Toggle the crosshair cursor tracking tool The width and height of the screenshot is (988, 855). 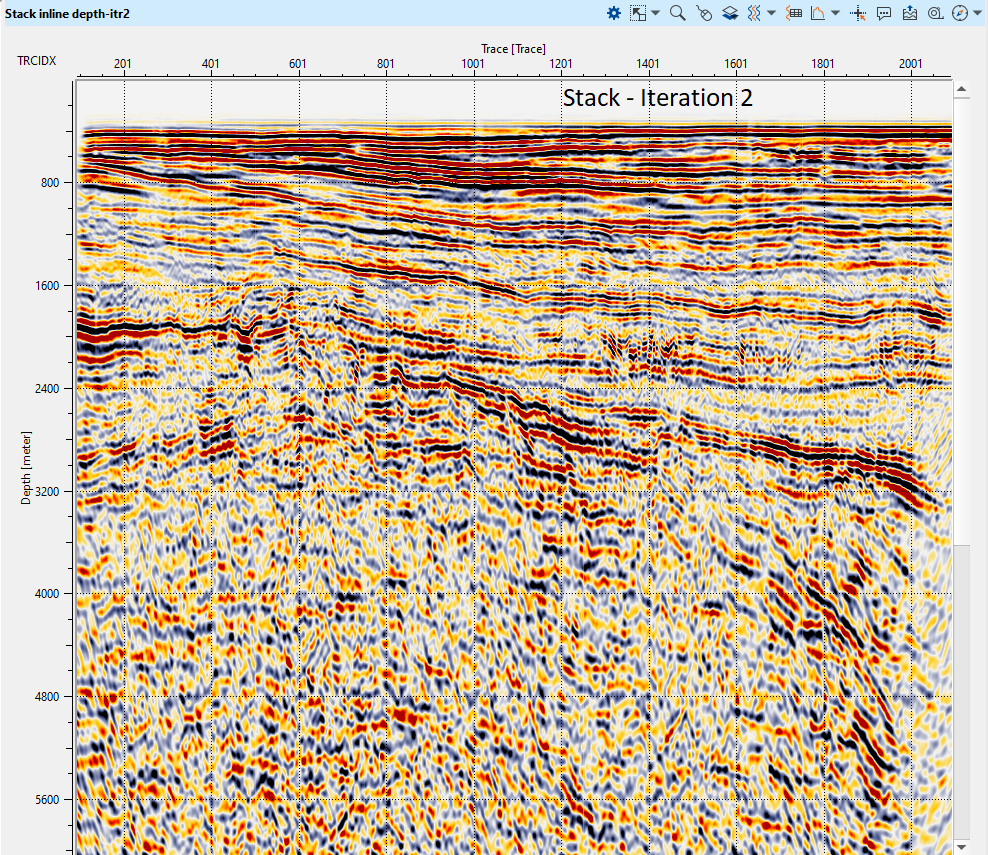858,13
